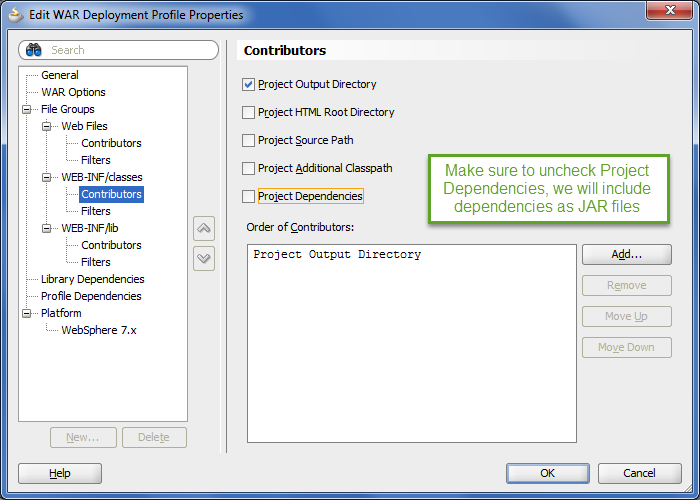The height and width of the screenshot is (500, 700).
Task: Uncheck Project Output Directory checkbox
Action: tap(248, 84)
